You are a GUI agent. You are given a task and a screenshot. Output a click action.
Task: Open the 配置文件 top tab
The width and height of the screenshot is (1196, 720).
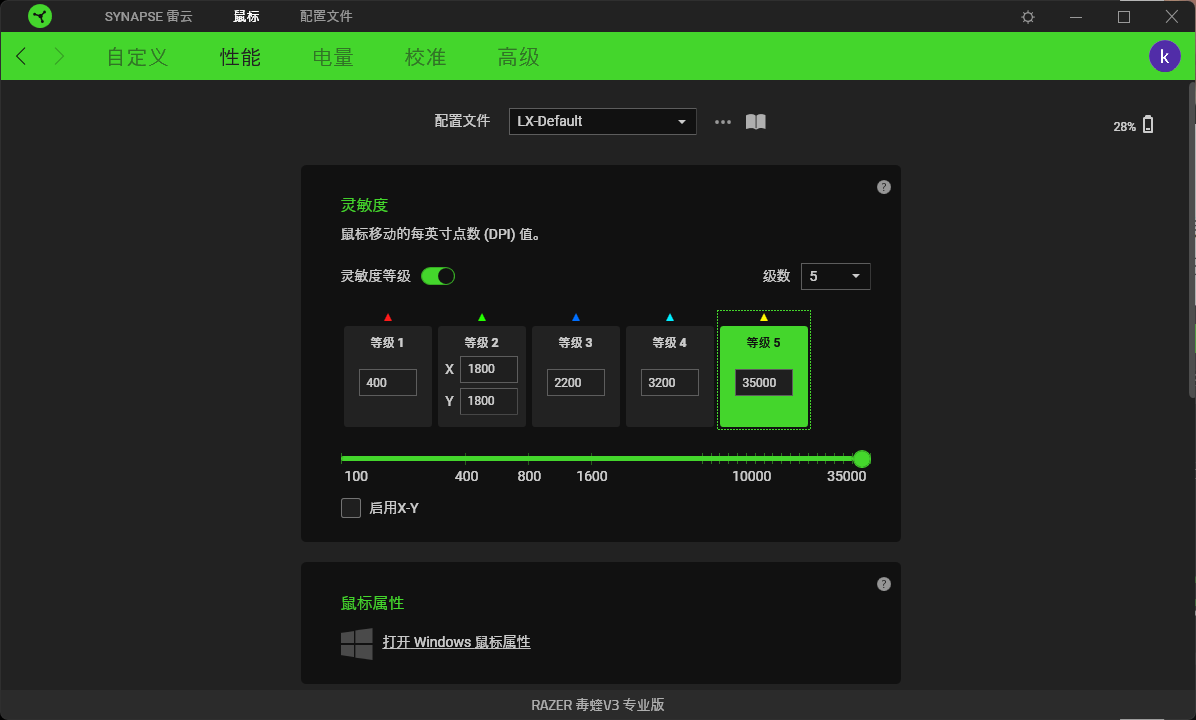326,17
